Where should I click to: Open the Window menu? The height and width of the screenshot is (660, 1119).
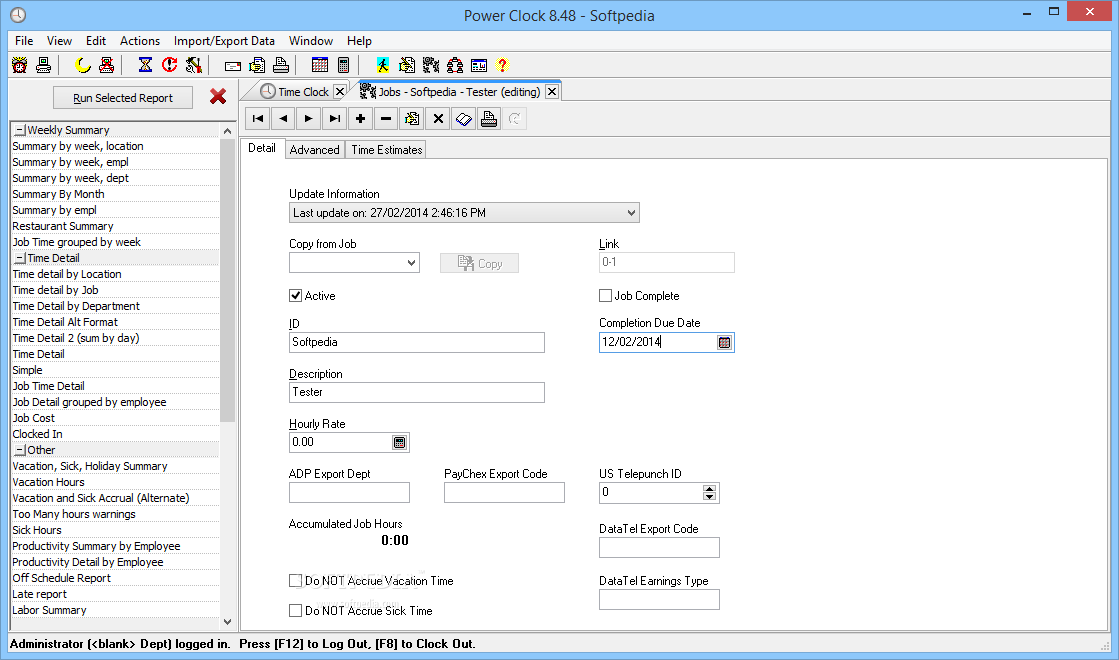(310, 41)
